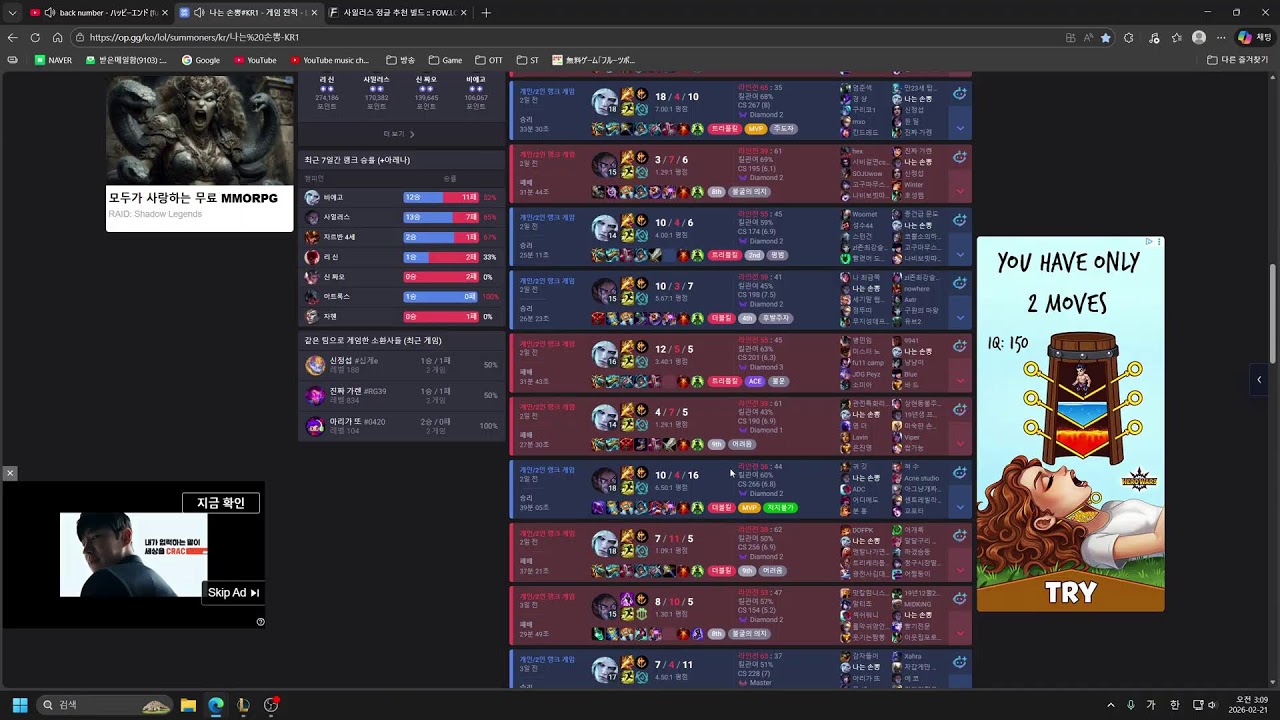
Task: Click the AI robot icon on 7/11/5 match
Action: 960,535
